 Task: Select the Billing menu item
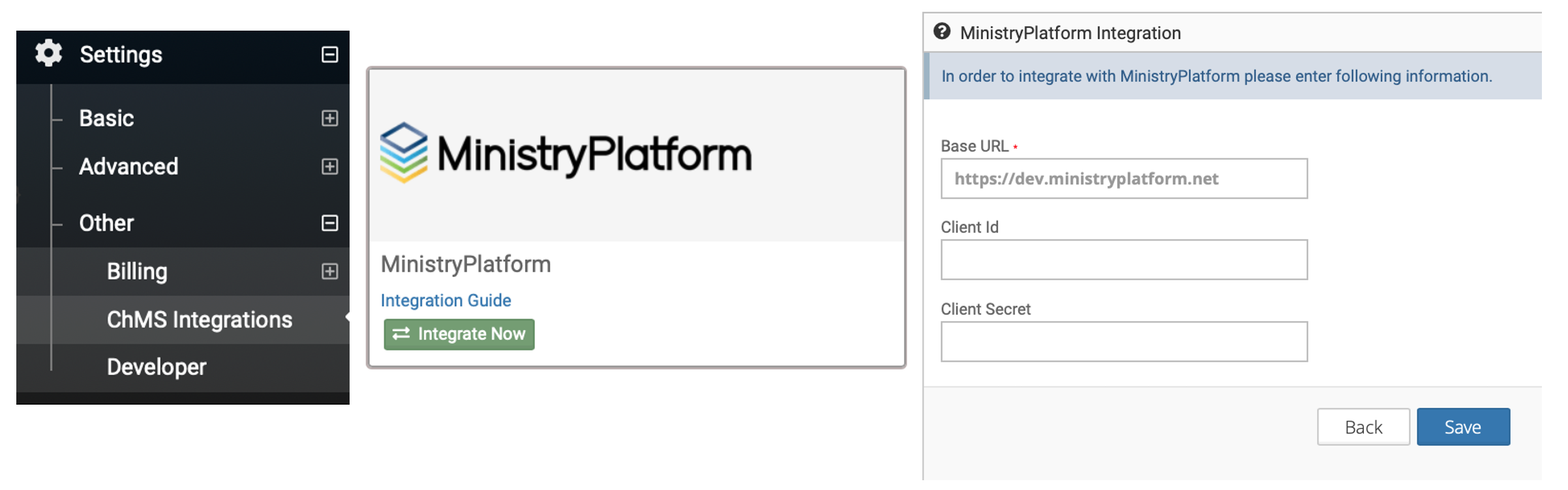[137, 271]
